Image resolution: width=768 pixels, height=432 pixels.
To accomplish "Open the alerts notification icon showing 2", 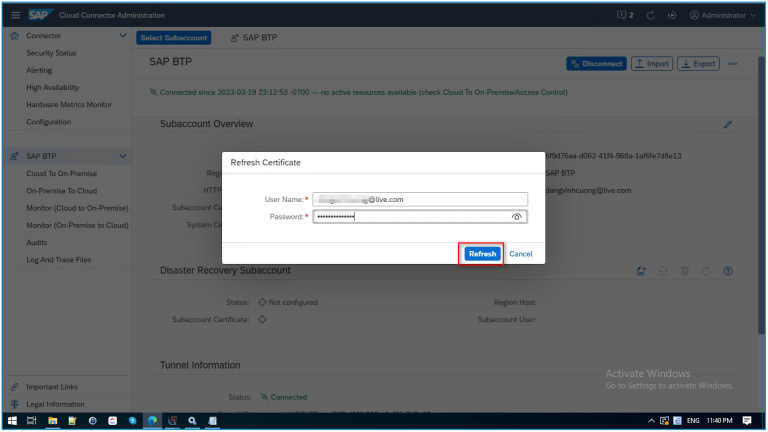I will [x=625, y=15].
